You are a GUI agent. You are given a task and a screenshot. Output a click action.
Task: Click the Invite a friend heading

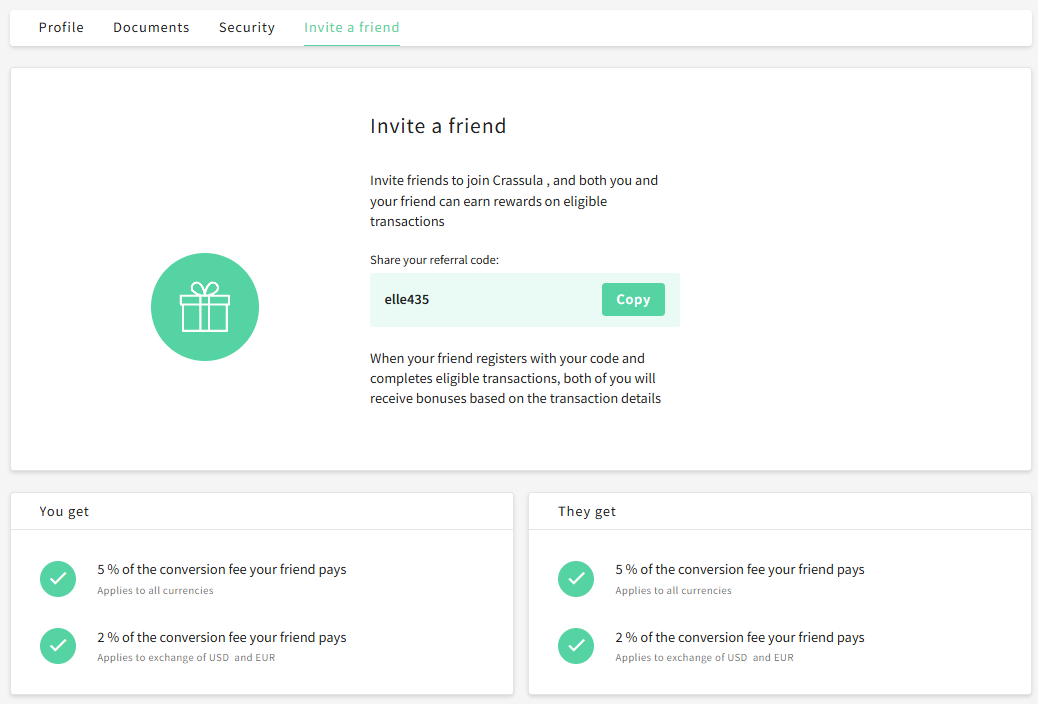click(437, 126)
